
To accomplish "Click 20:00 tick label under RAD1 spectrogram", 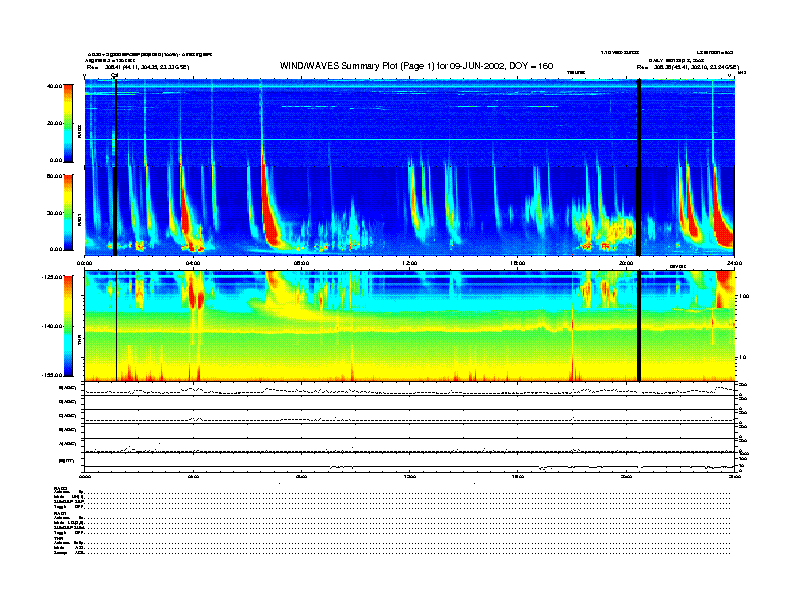I will 626,263.
